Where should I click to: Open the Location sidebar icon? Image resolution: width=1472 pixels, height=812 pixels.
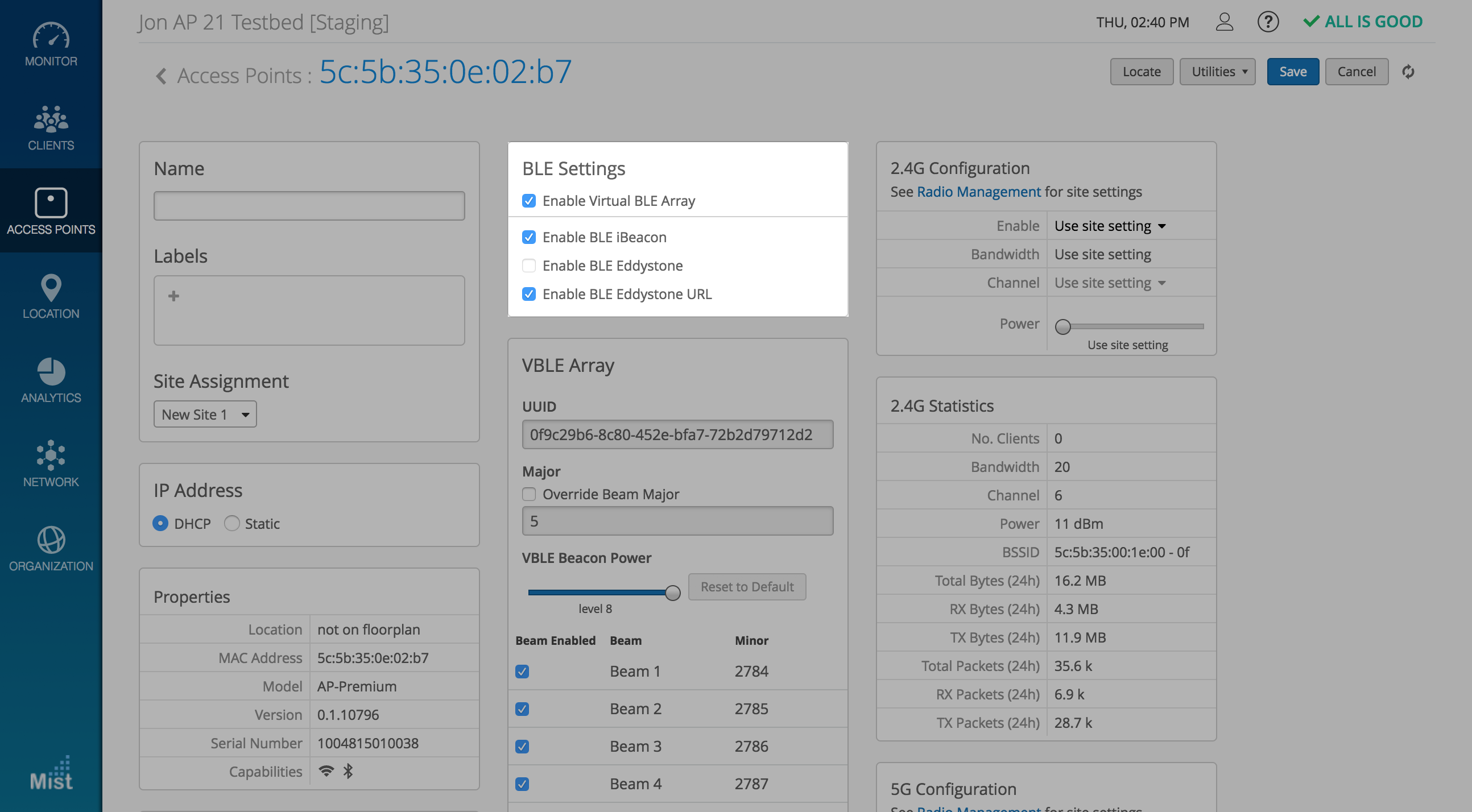[51, 287]
